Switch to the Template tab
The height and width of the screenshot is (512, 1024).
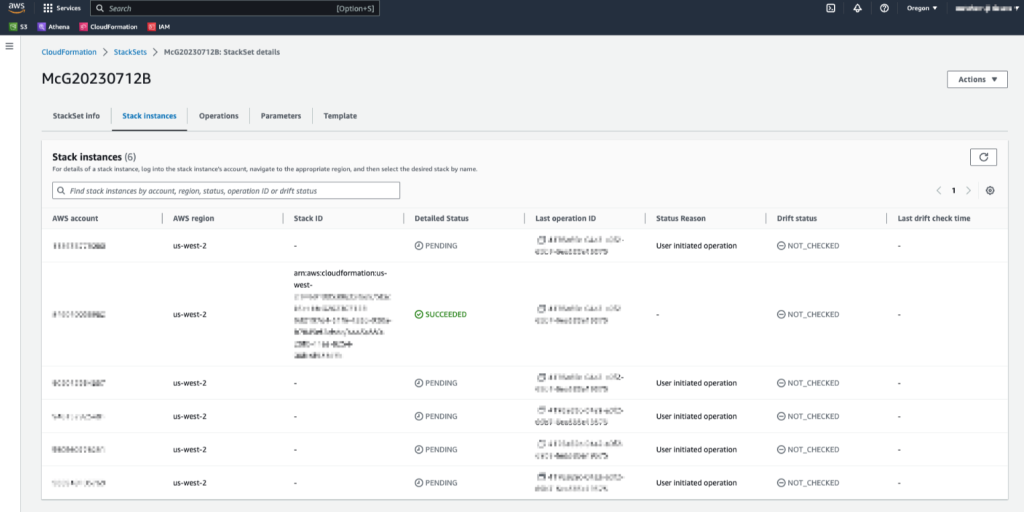(x=340, y=116)
